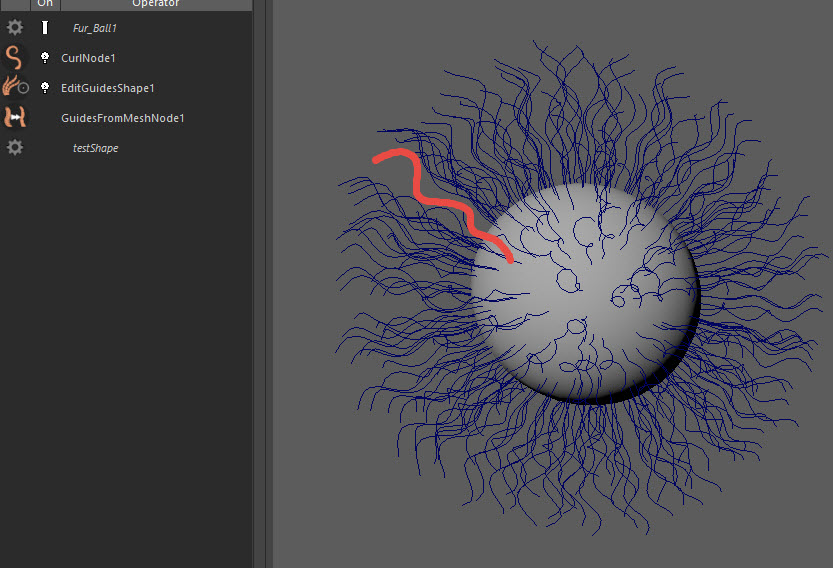Click the divider between stack and viewport
The image size is (833, 568).
(x=262, y=300)
